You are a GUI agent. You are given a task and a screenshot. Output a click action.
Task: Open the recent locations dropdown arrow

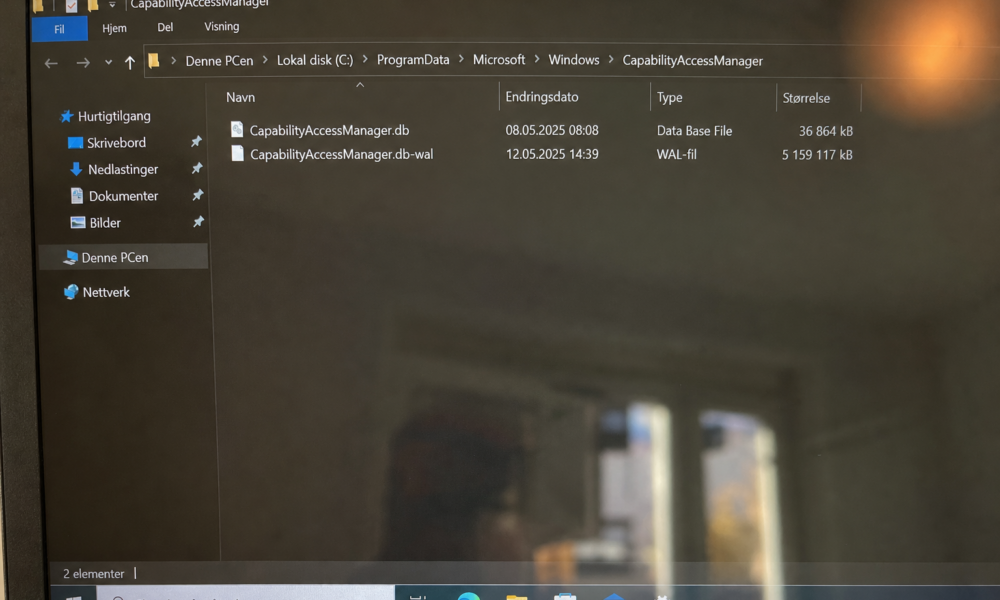point(108,62)
